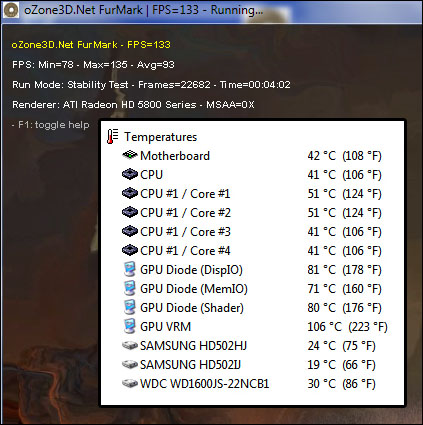Select the CPU #1 / Core #1 row
The image size is (423, 425).
point(252,194)
